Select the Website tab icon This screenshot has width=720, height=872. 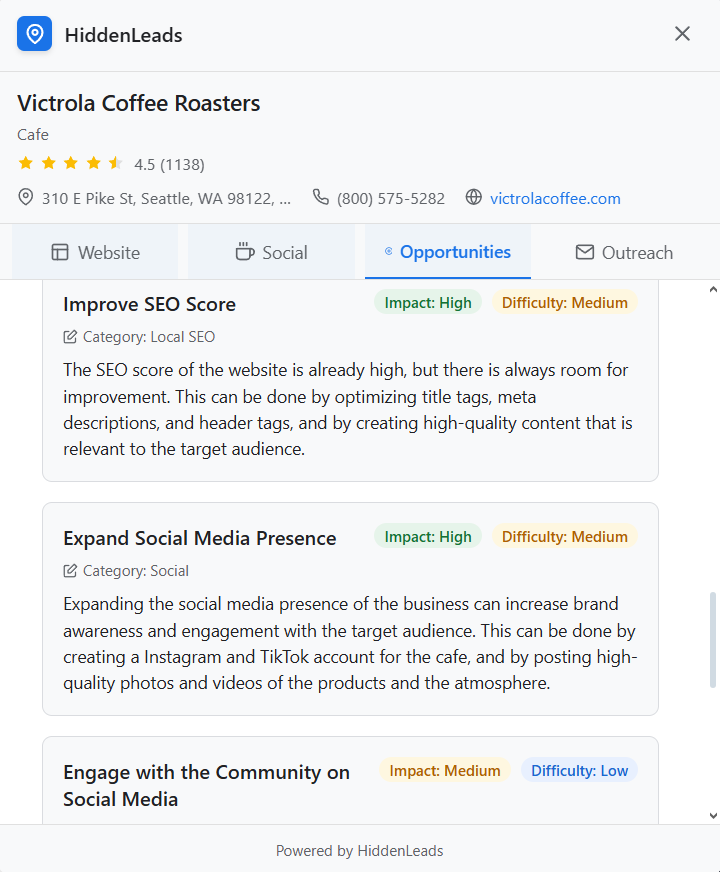coord(59,253)
